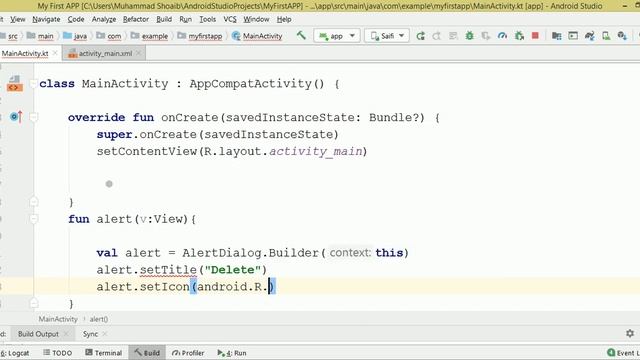Click the Attach Debugger to Android Process icon
Image resolution: width=640 pixels, height=360 pixels.
point(519,36)
